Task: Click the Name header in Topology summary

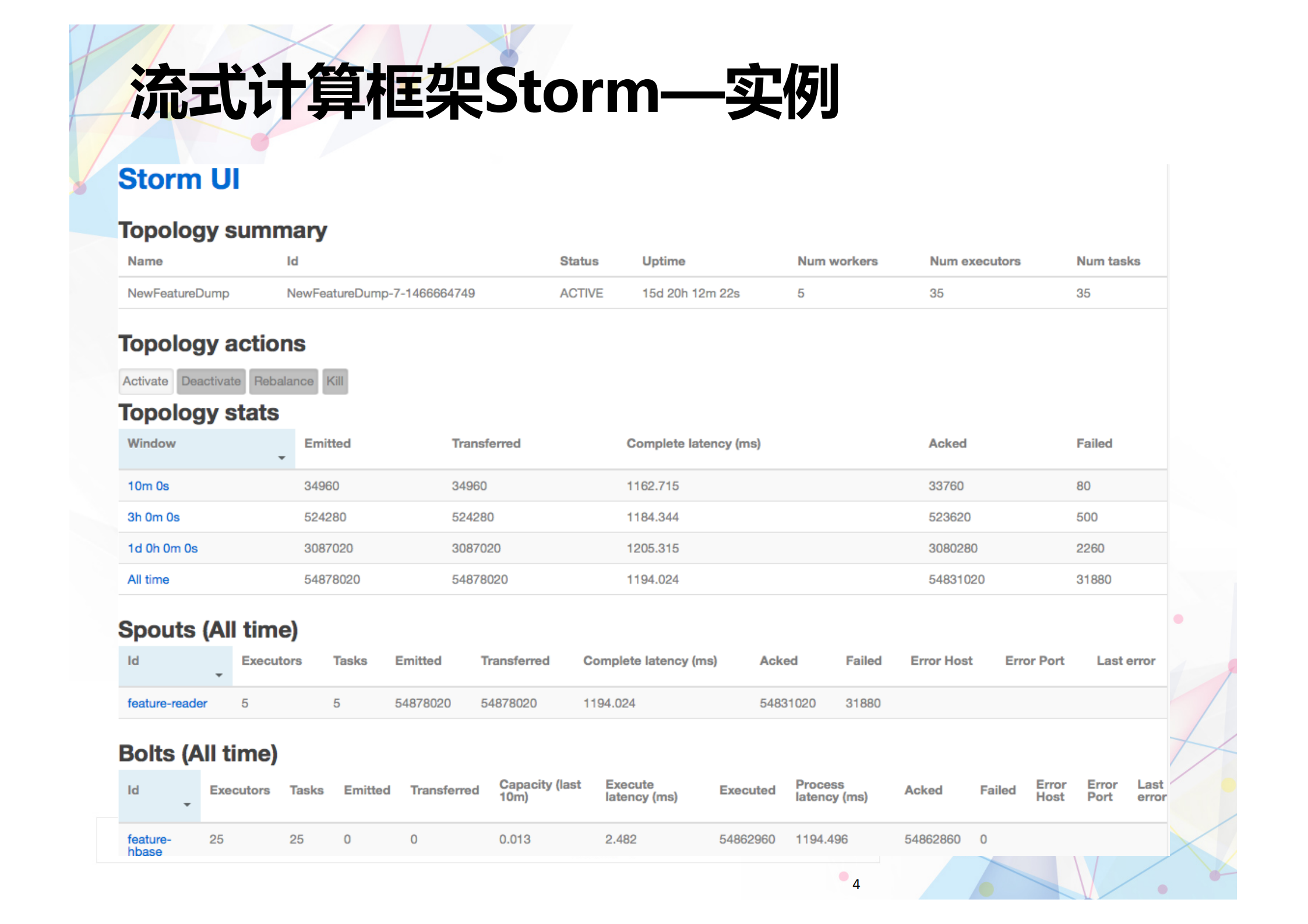Action: 144,261
